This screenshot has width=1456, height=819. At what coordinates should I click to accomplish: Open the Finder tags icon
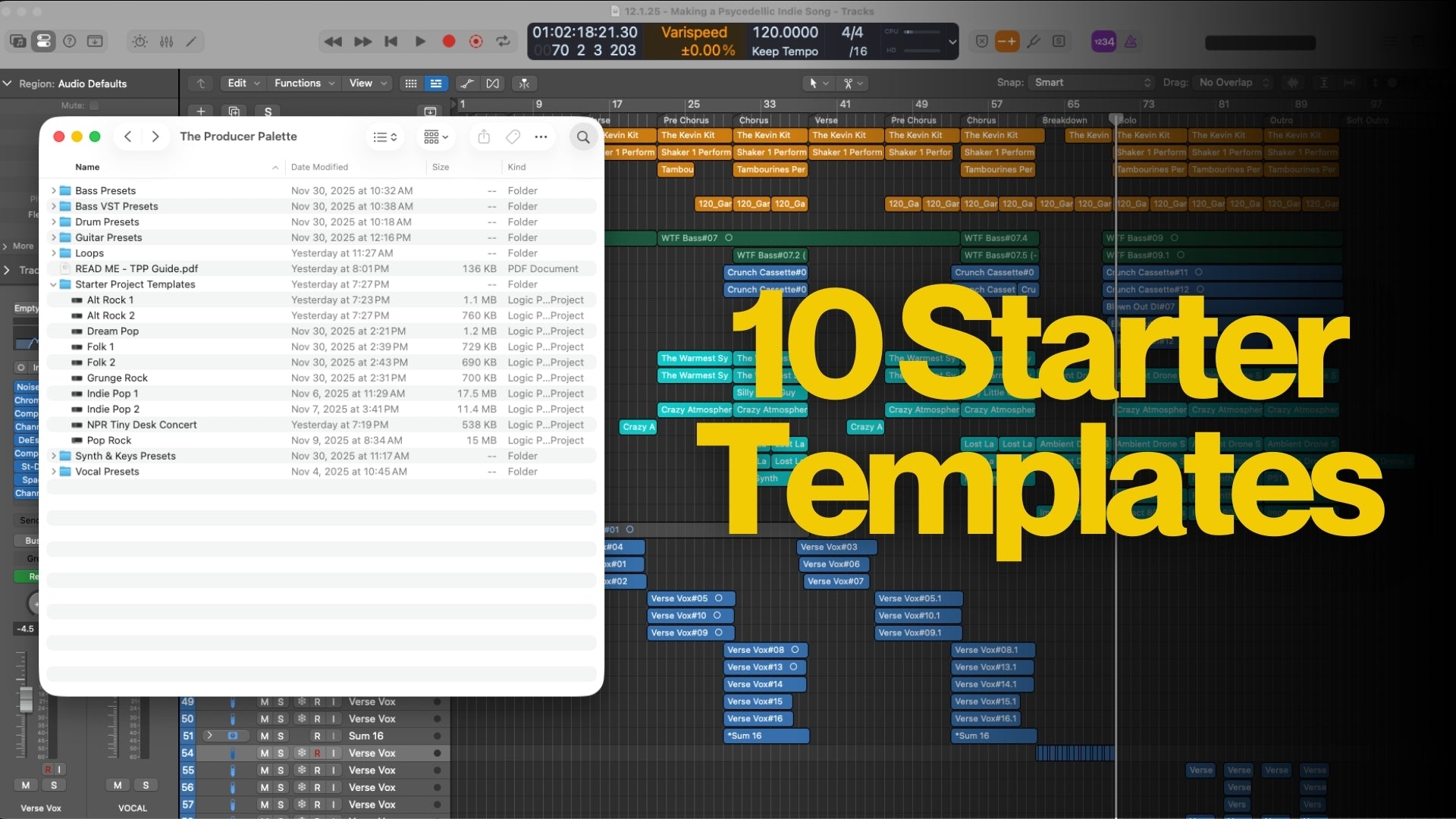click(x=513, y=137)
